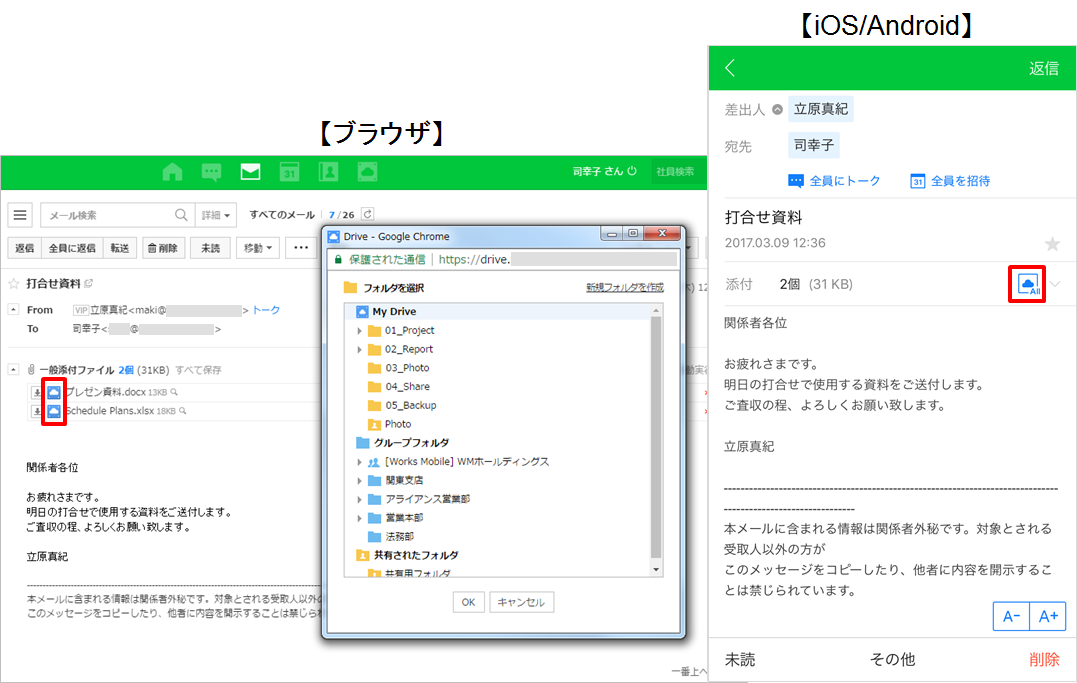Open the Calendar icon in top bar

(x=289, y=172)
